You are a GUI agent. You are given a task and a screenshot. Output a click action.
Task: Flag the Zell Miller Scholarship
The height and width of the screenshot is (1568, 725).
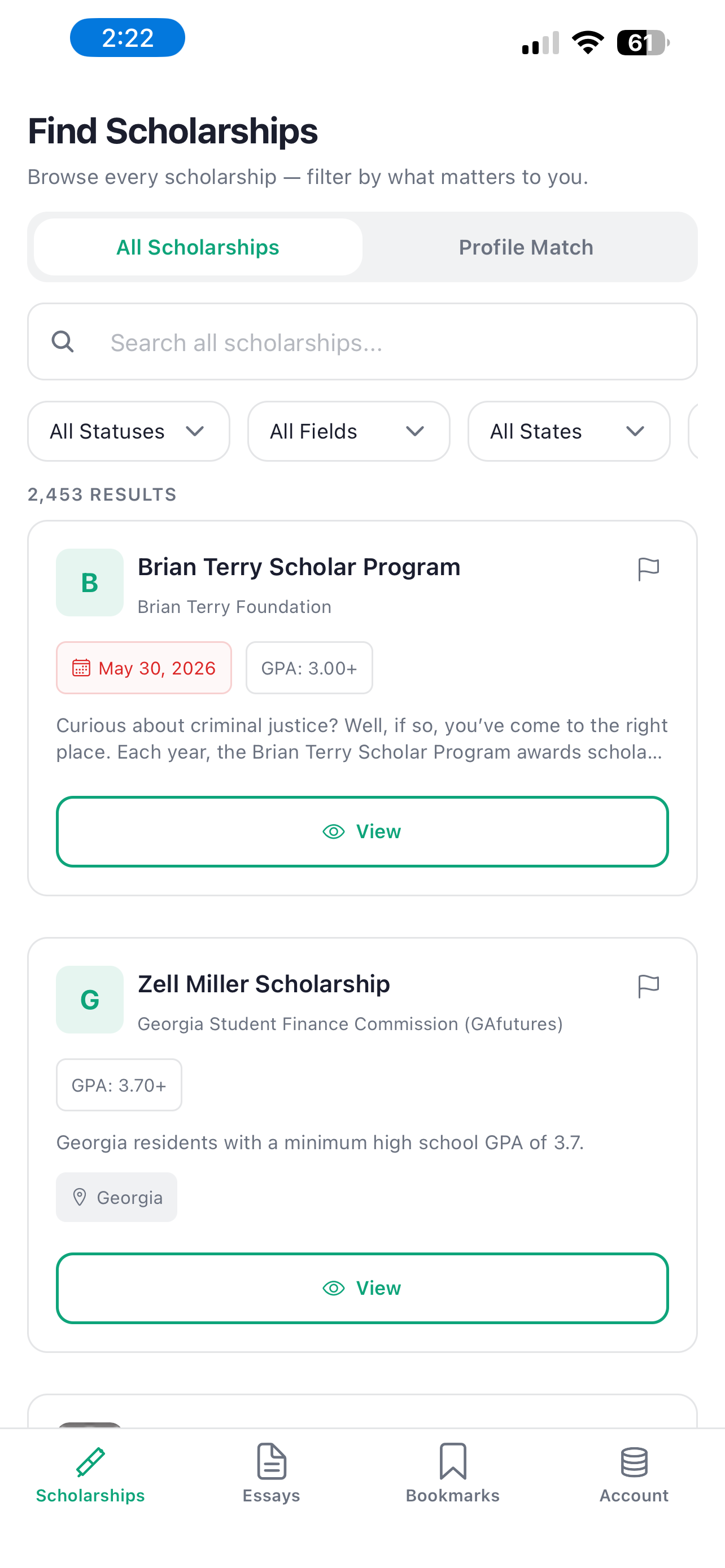coord(648,986)
